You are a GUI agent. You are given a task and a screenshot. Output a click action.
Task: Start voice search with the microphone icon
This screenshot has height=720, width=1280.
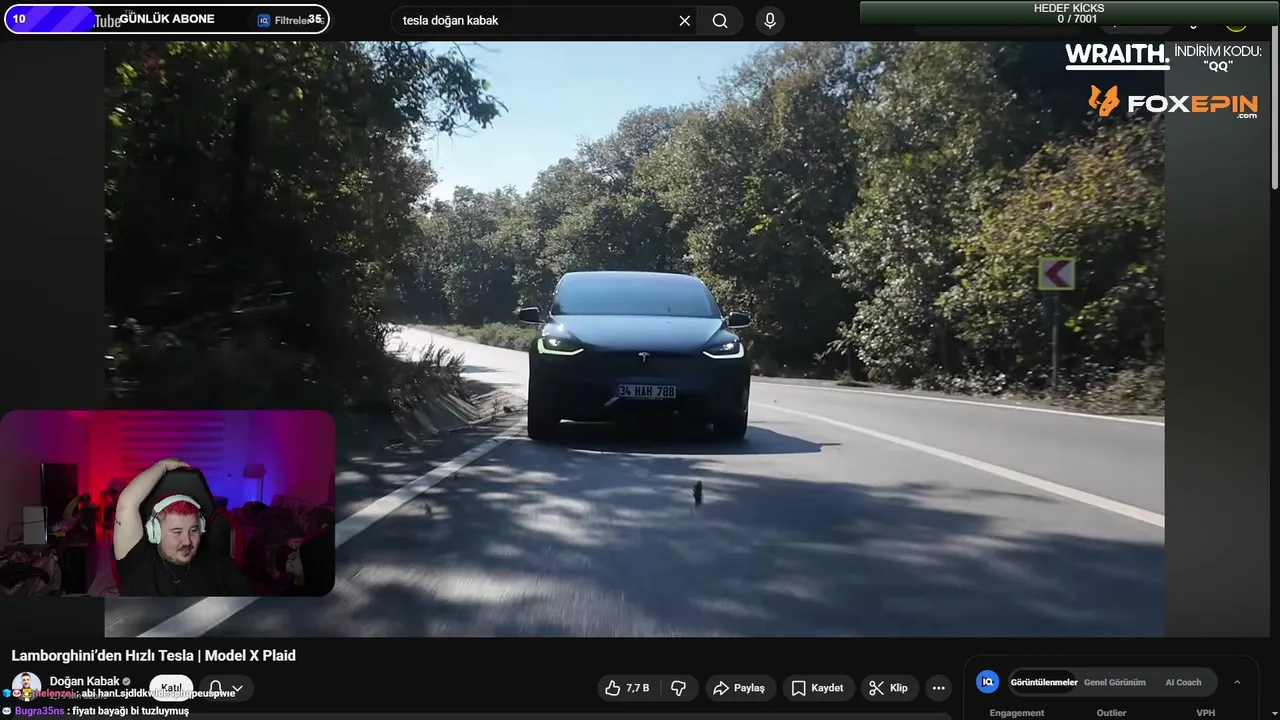coord(769,20)
